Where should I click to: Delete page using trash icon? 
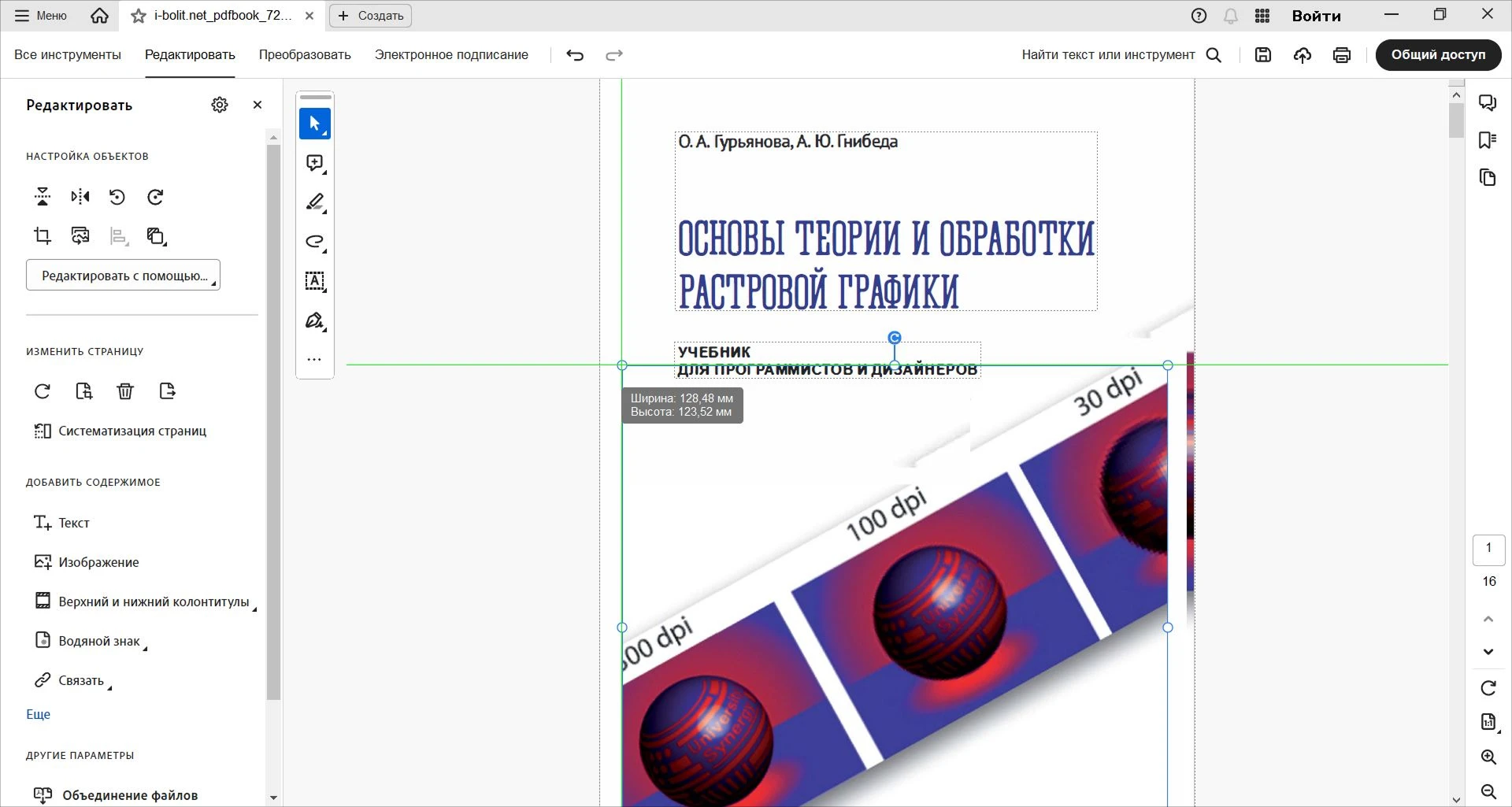click(125, 391)
